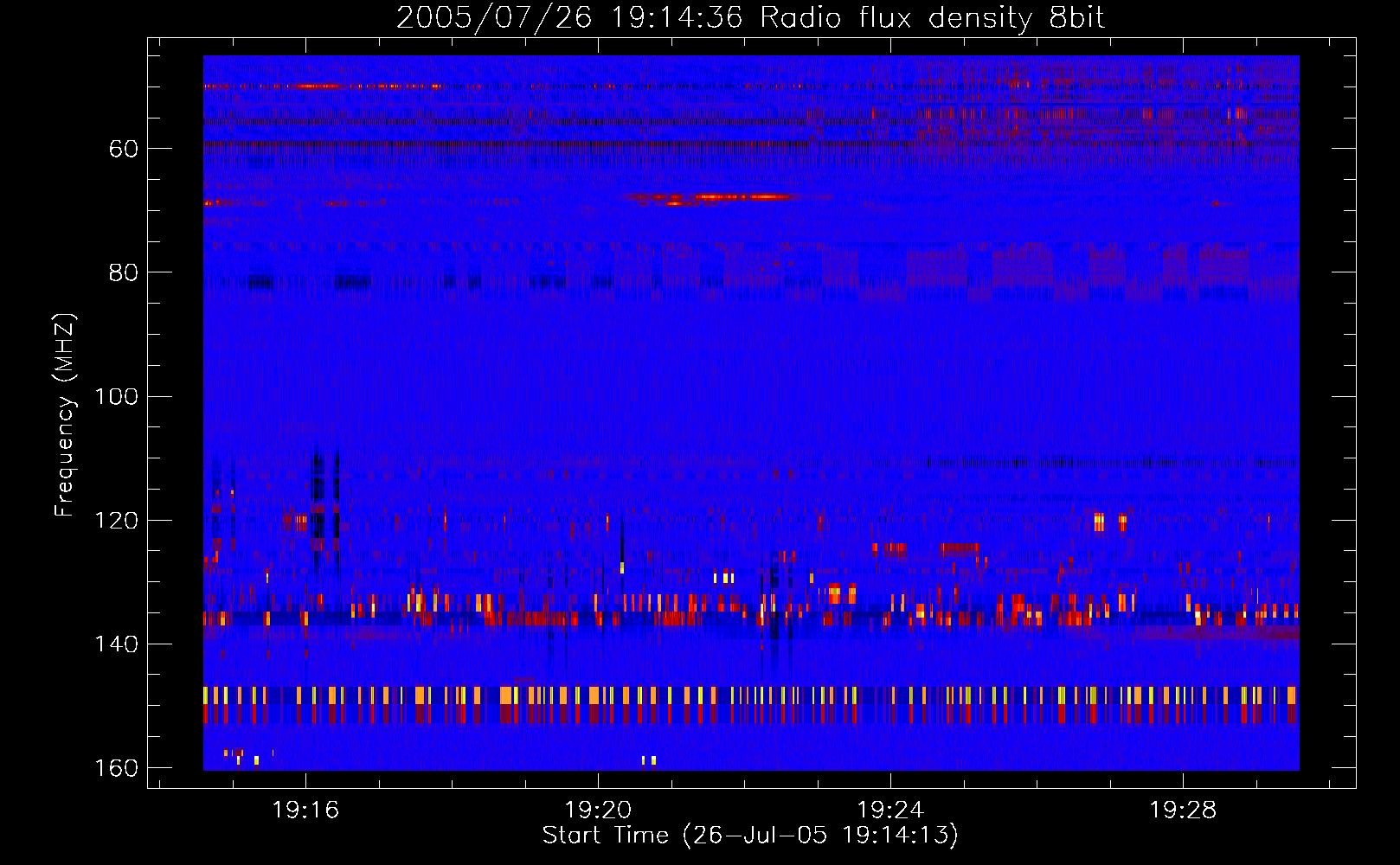Select the 60 MHz frequency tick label
1400x865 pixels.
124,149
